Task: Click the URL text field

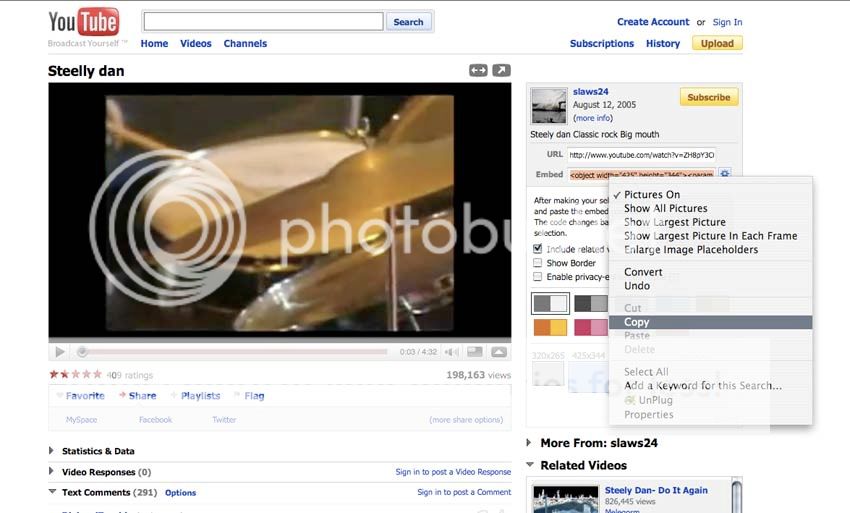Action: (642, 155)
